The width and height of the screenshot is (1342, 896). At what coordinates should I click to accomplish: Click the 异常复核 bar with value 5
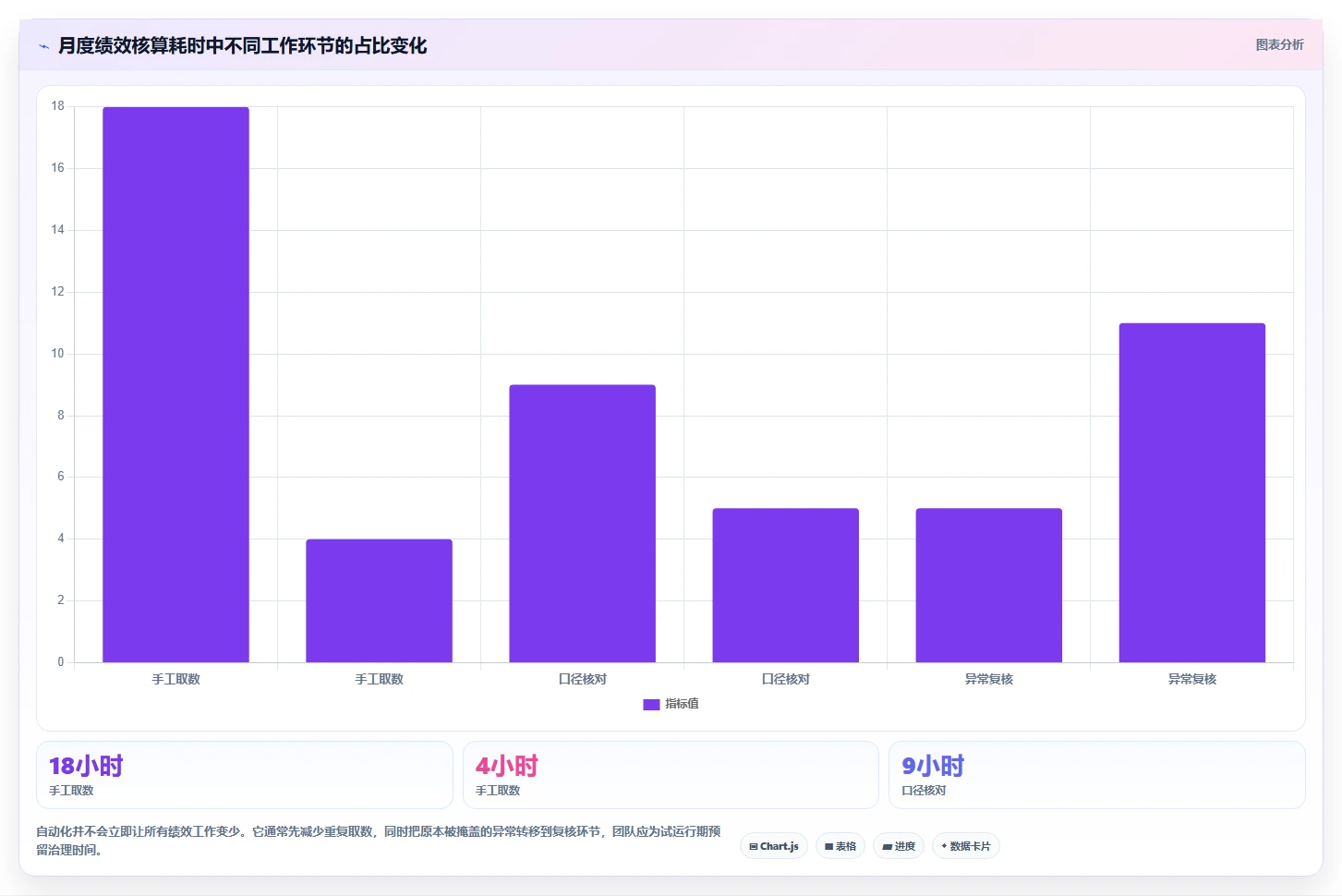point(988,585)
